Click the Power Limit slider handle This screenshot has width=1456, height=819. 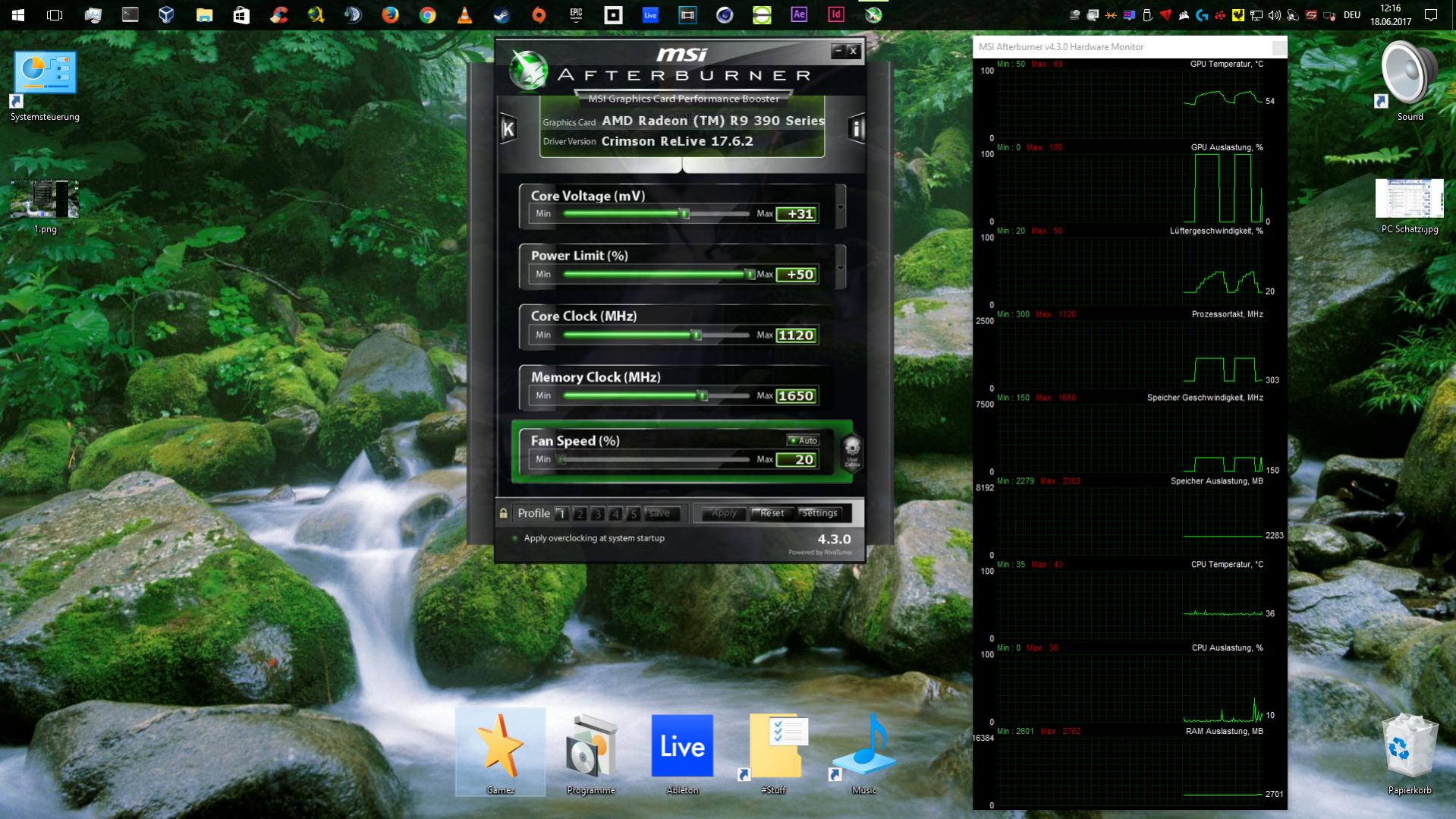coord(750,274)
